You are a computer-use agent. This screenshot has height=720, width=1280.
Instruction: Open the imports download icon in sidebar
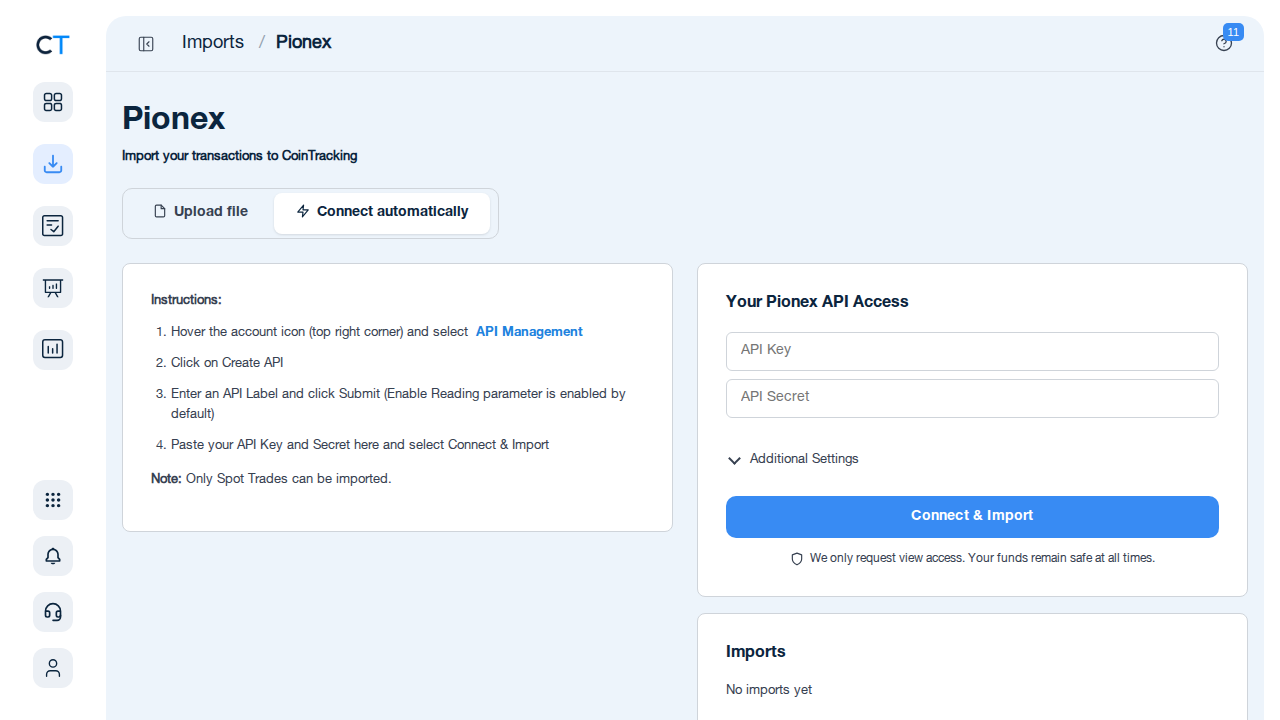[x=53, y=164]
